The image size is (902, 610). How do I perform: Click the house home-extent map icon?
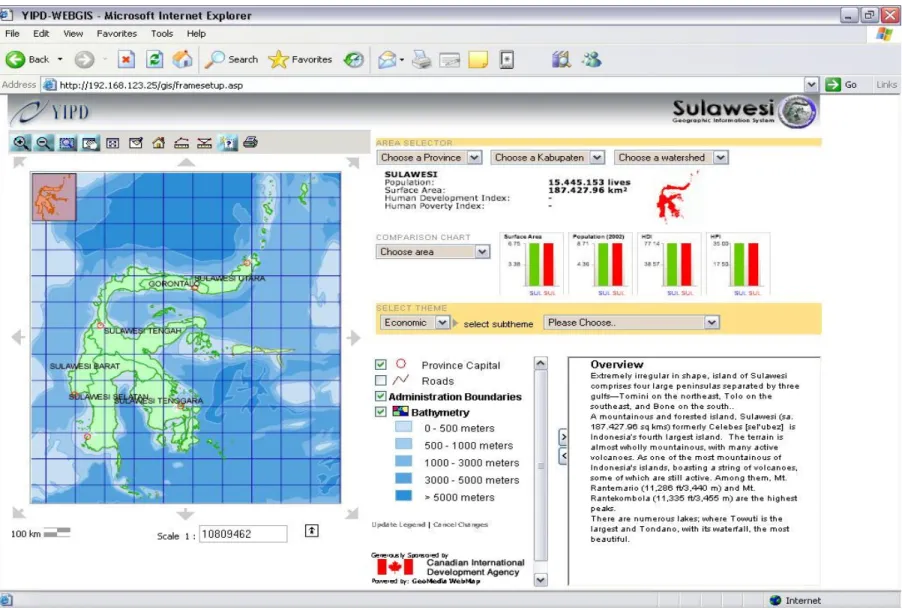coord(159,143)
